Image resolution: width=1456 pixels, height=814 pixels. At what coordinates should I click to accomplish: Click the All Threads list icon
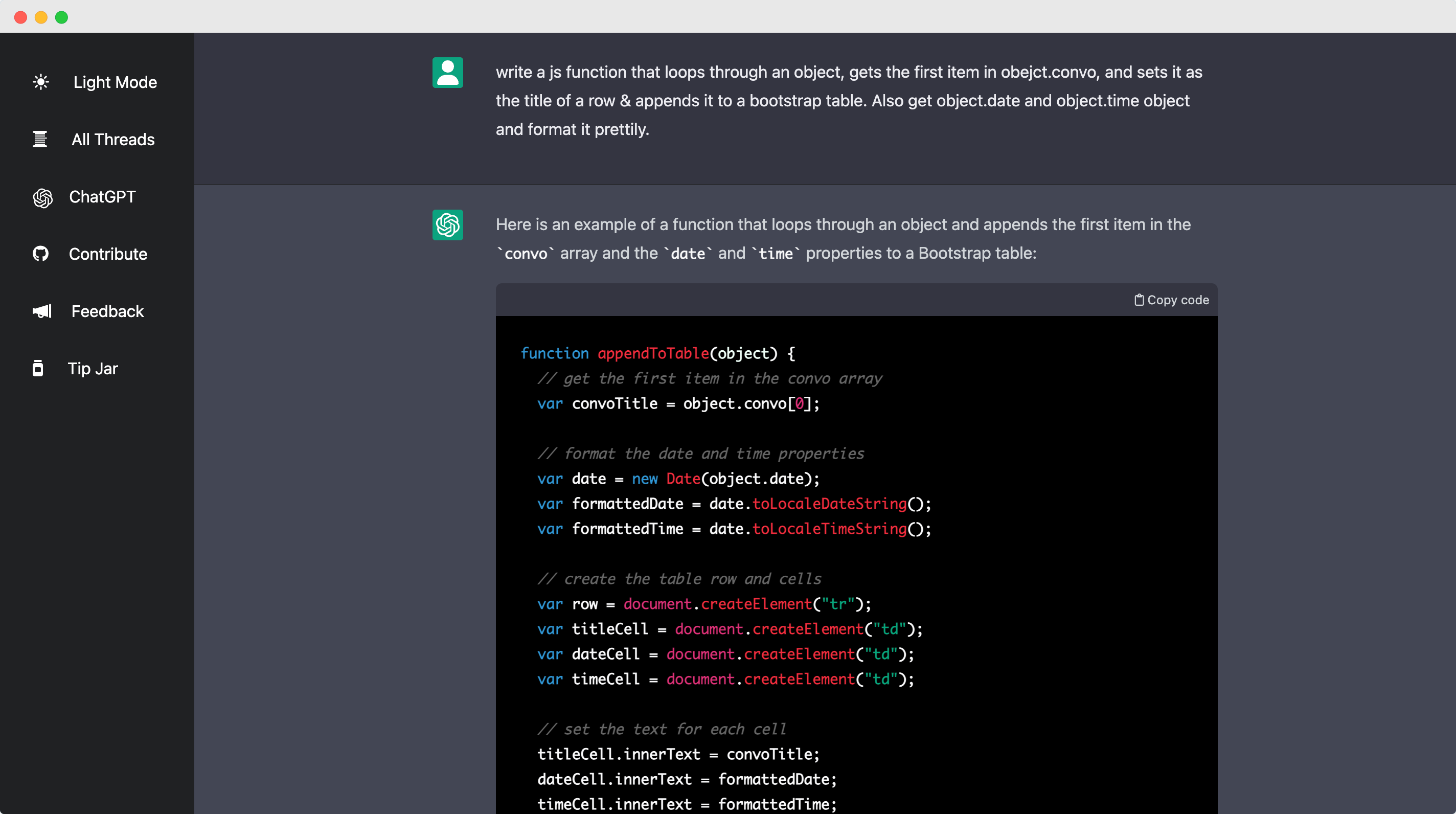pos(40,140)
